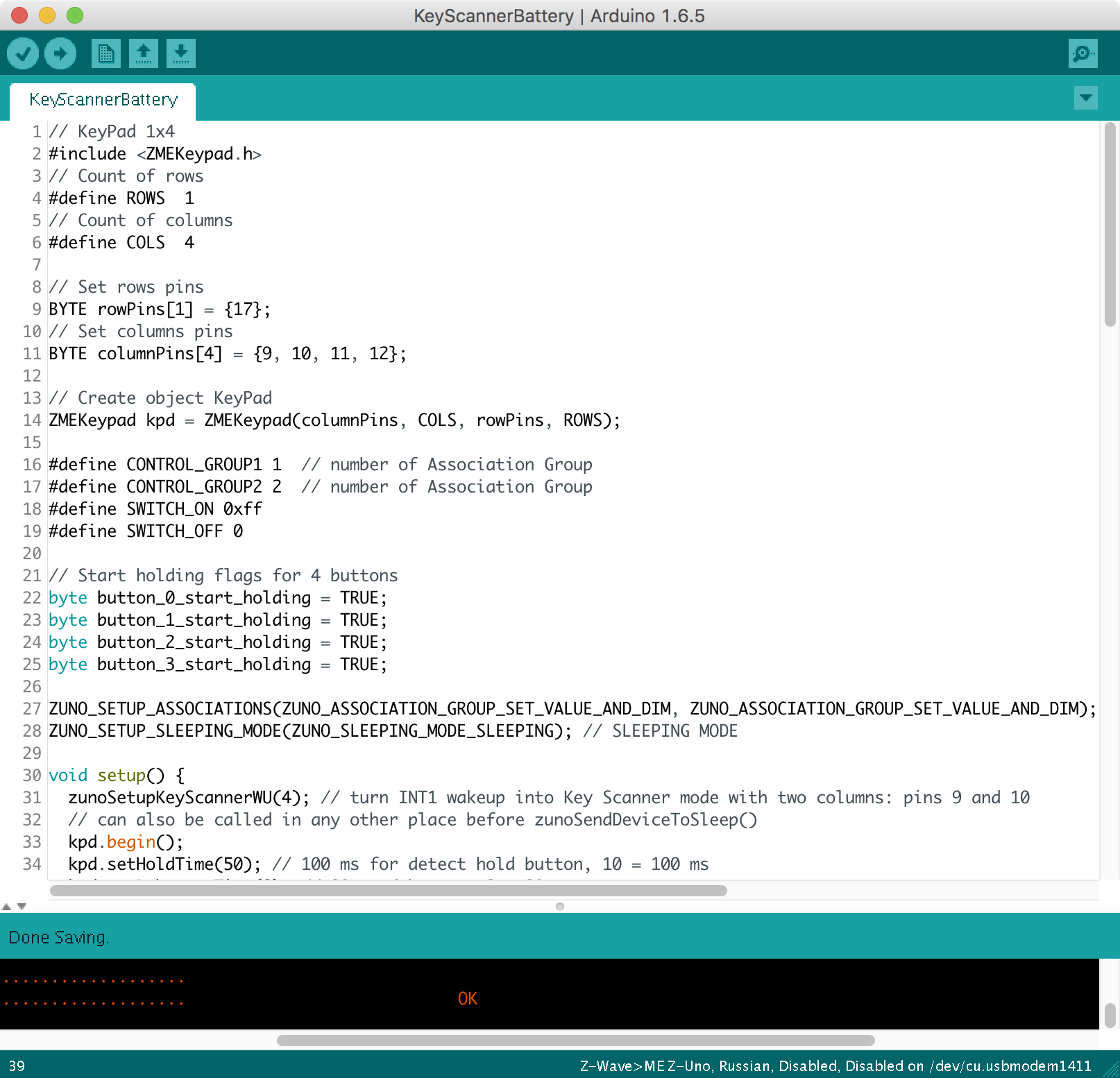1120x1078 pixels.
Task: Click the 'OK' text in console
Action: [468, 998]
